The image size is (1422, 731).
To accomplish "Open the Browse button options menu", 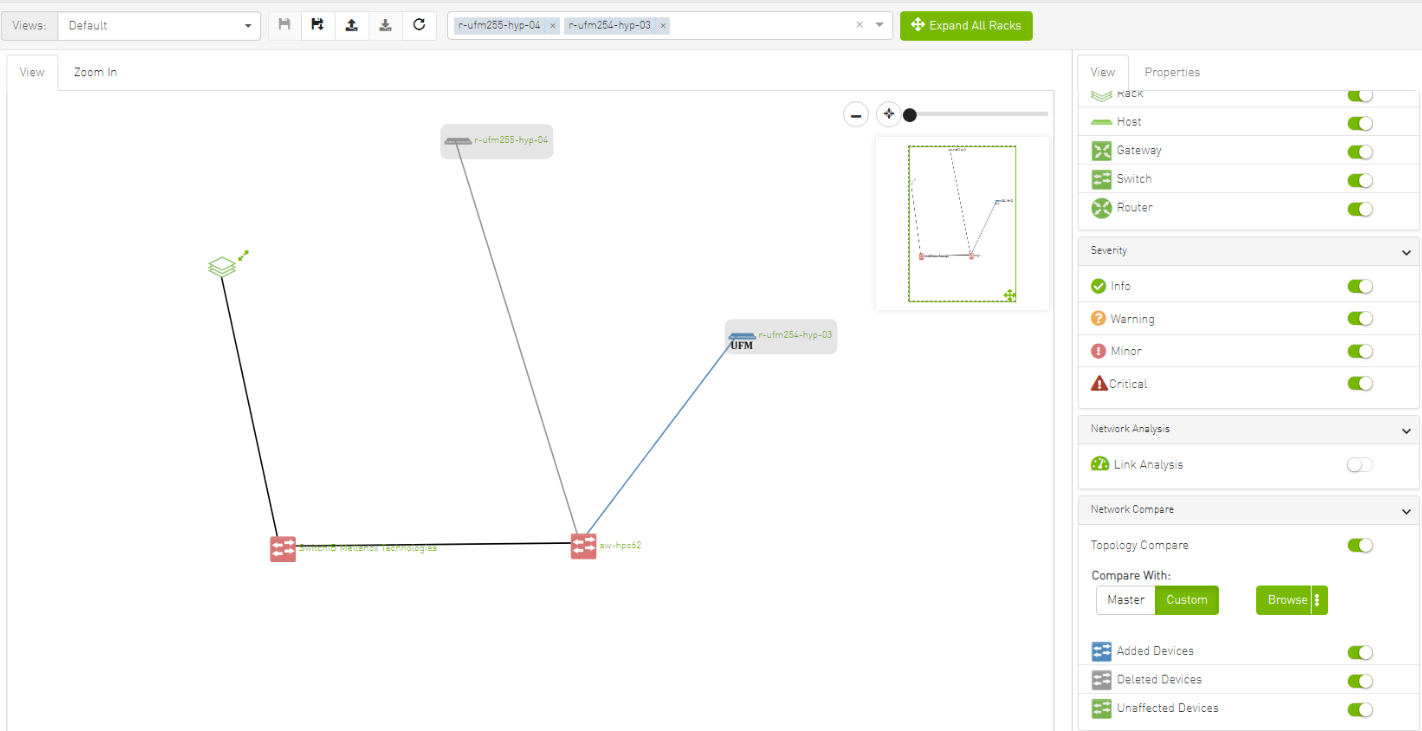I will coord(1318,600).
